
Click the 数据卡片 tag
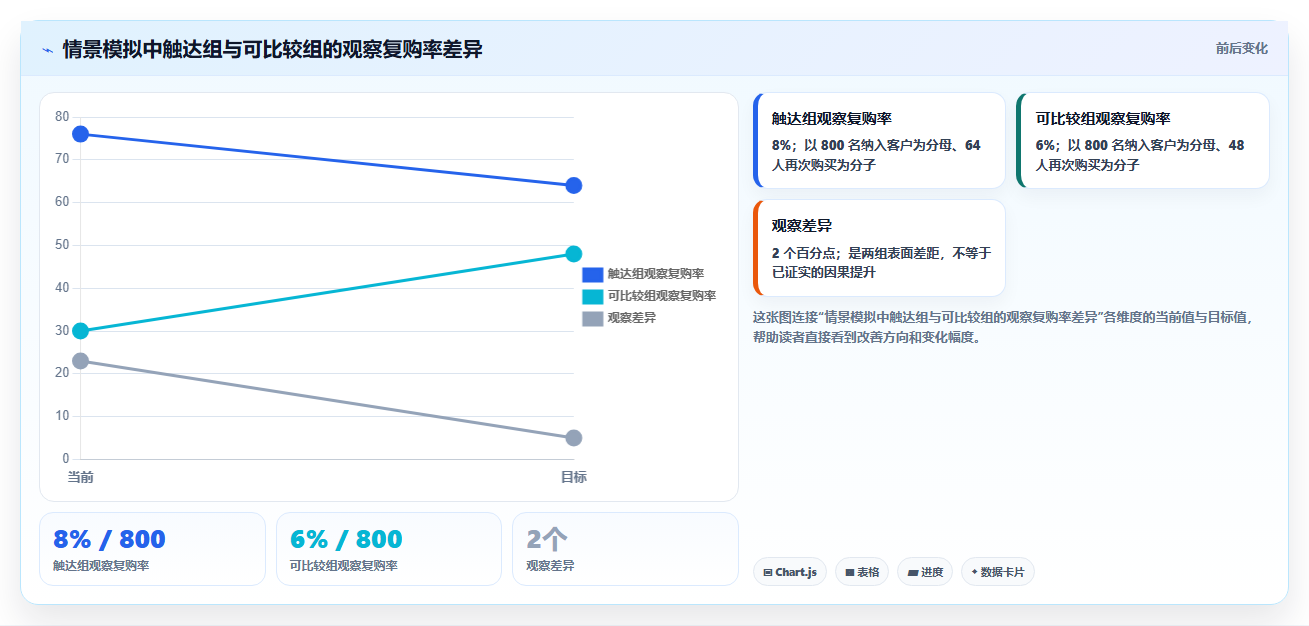(998, 572)
